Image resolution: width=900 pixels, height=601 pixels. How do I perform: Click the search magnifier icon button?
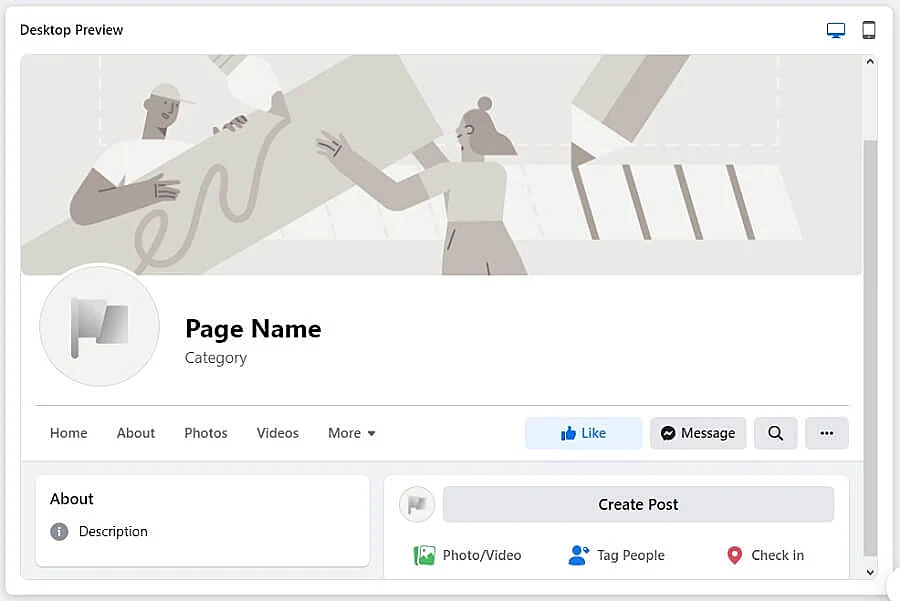[775, 433]
